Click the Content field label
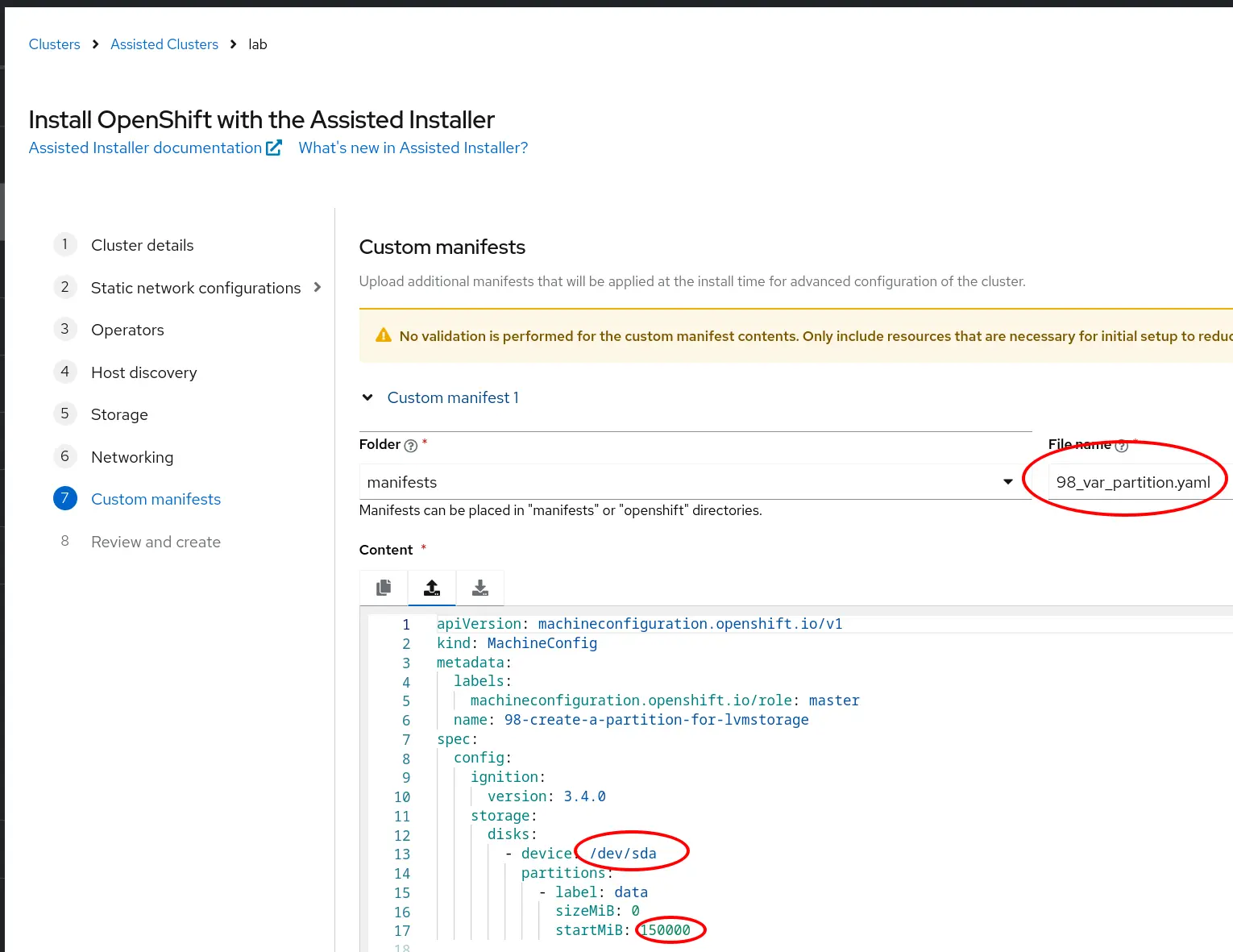Image resolution: width=1233 pixels, height=952 pixels. (x=386, y=550)
